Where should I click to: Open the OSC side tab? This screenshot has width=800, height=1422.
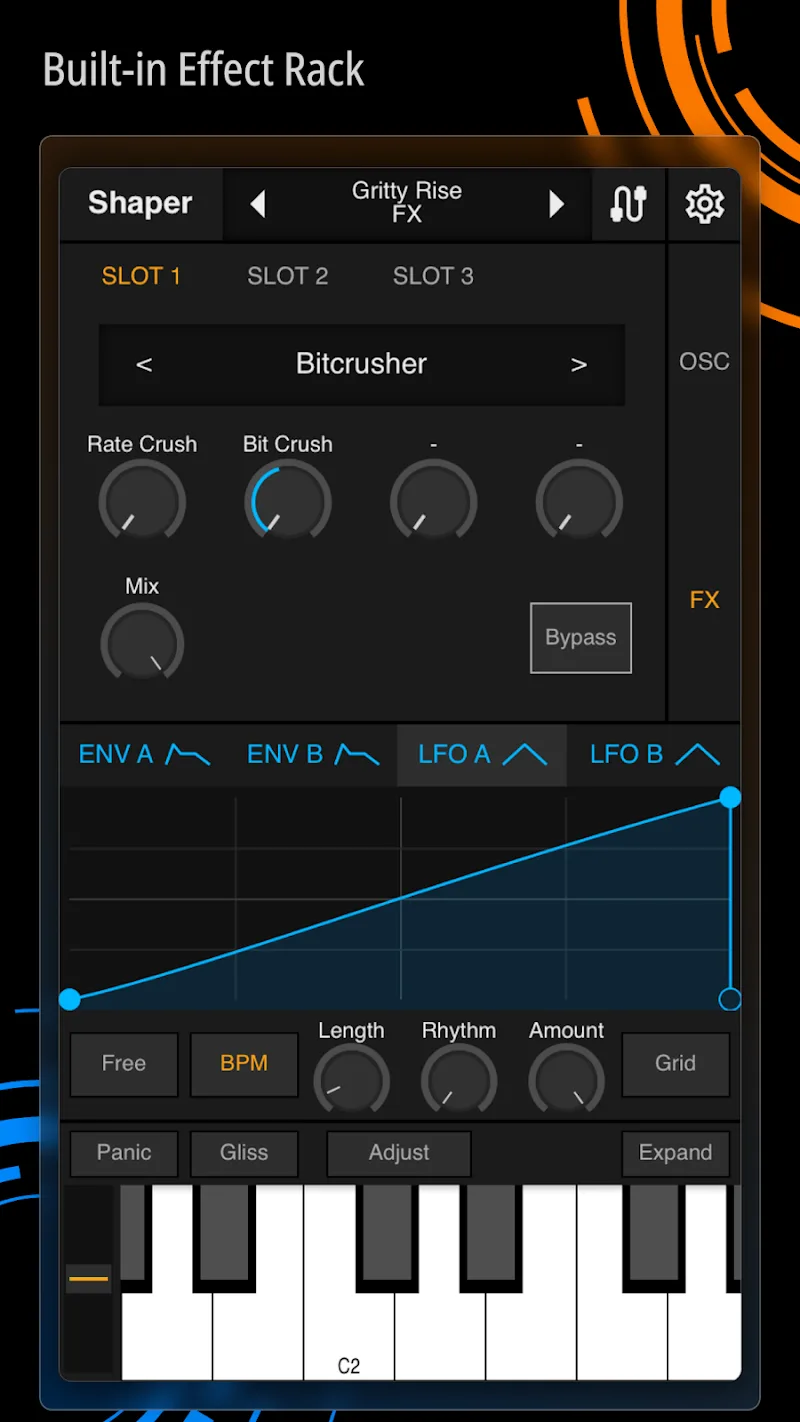click(x=704, y=361)
